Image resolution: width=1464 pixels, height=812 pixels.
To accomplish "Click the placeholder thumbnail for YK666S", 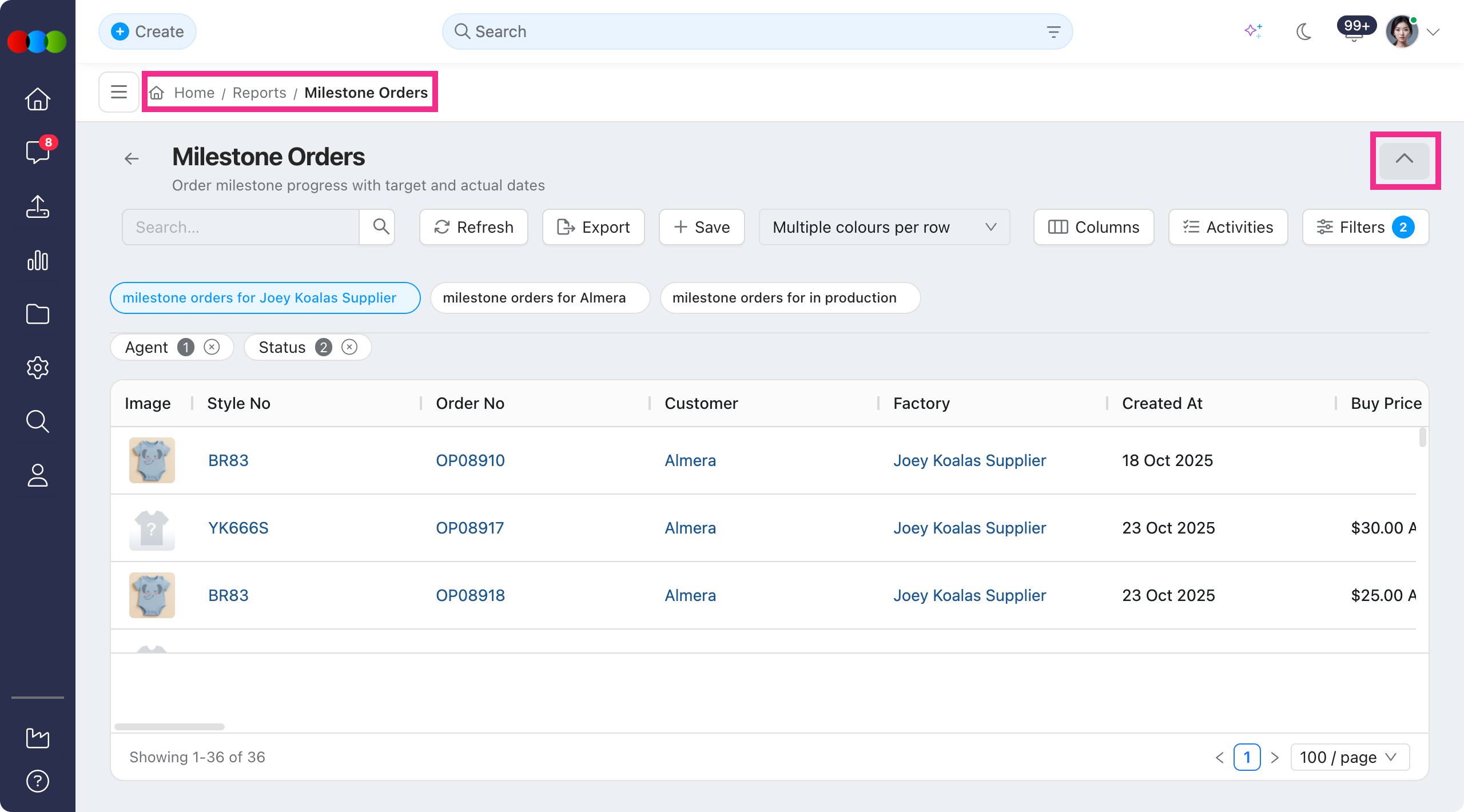I will click(x=152, y=528).
